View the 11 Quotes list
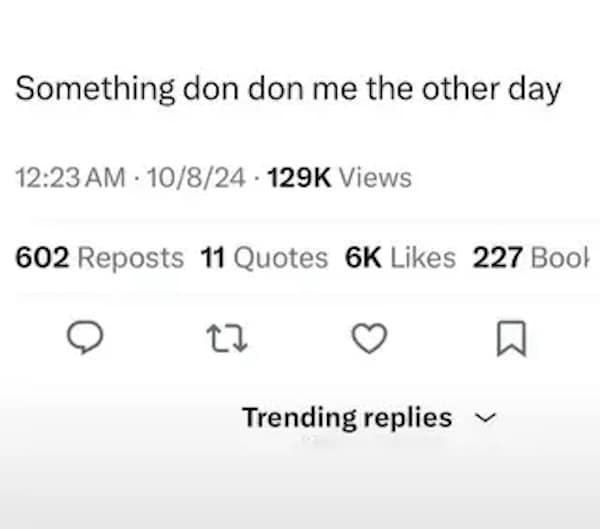600x529 pixels. (x=264, y=258)
